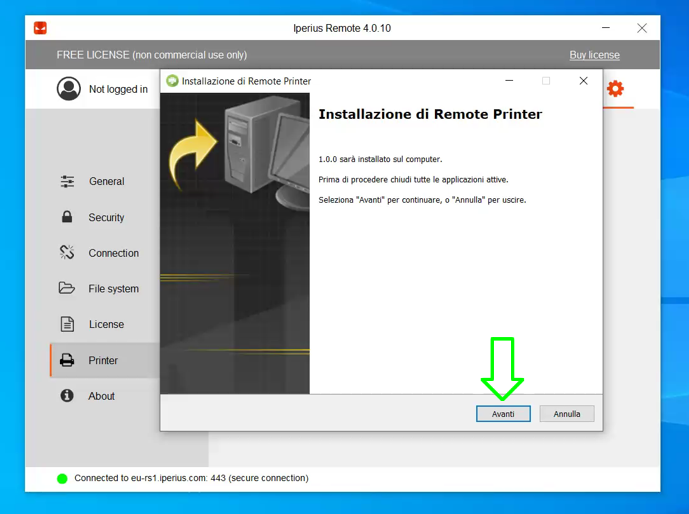Click the About info icon

[67, 396]
